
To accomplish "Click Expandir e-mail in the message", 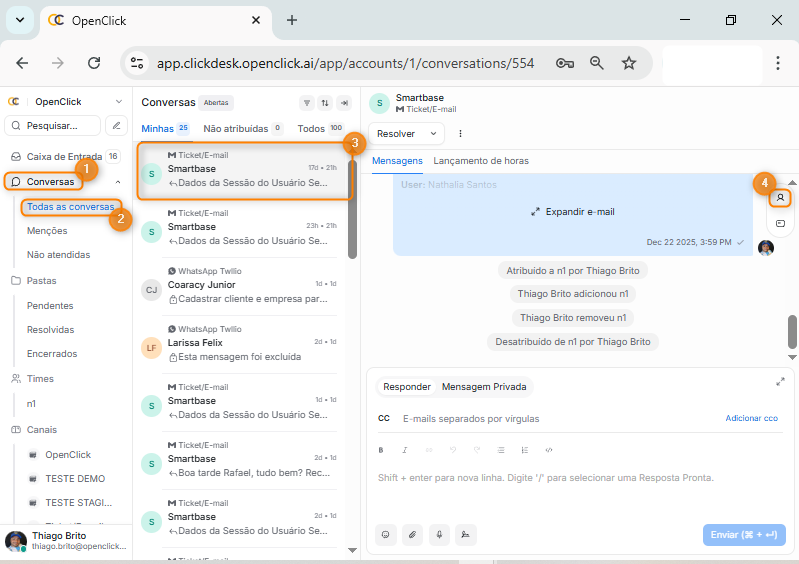I will [572, 212].
